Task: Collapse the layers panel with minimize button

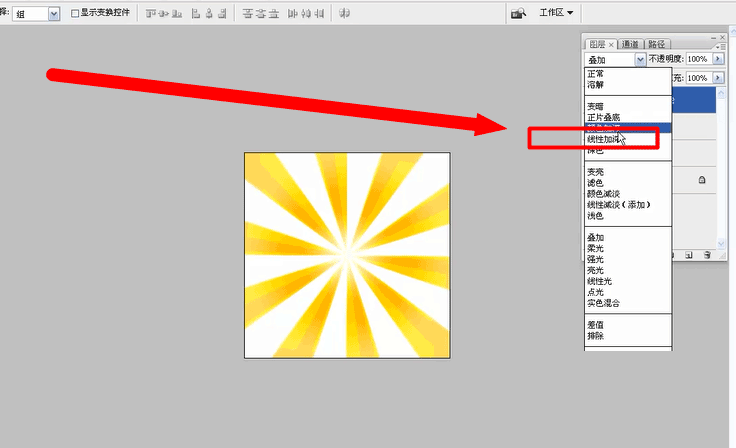Action: 713,38
